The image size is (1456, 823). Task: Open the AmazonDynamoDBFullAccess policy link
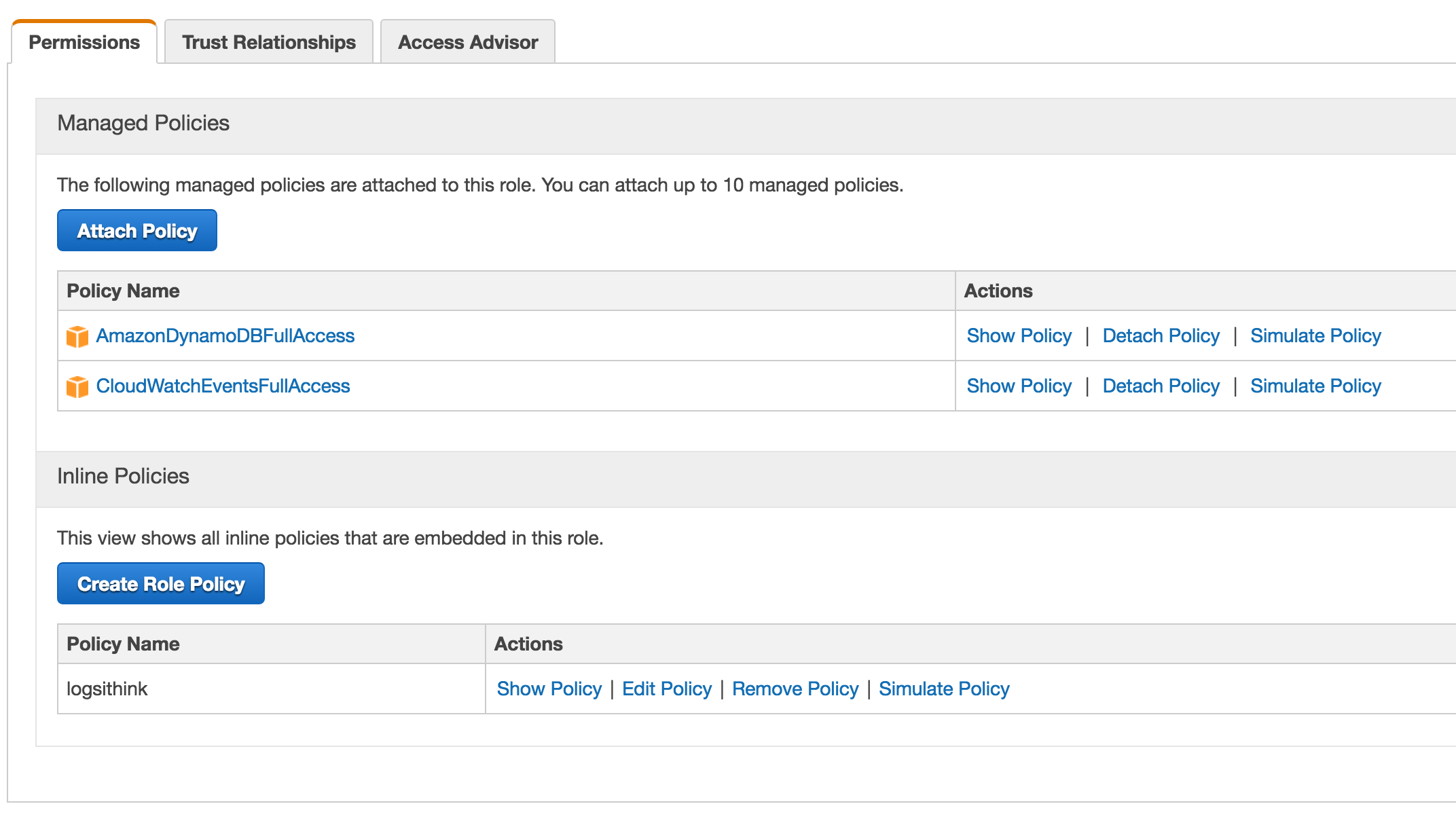pyautogui.click(x=225, y=335)
